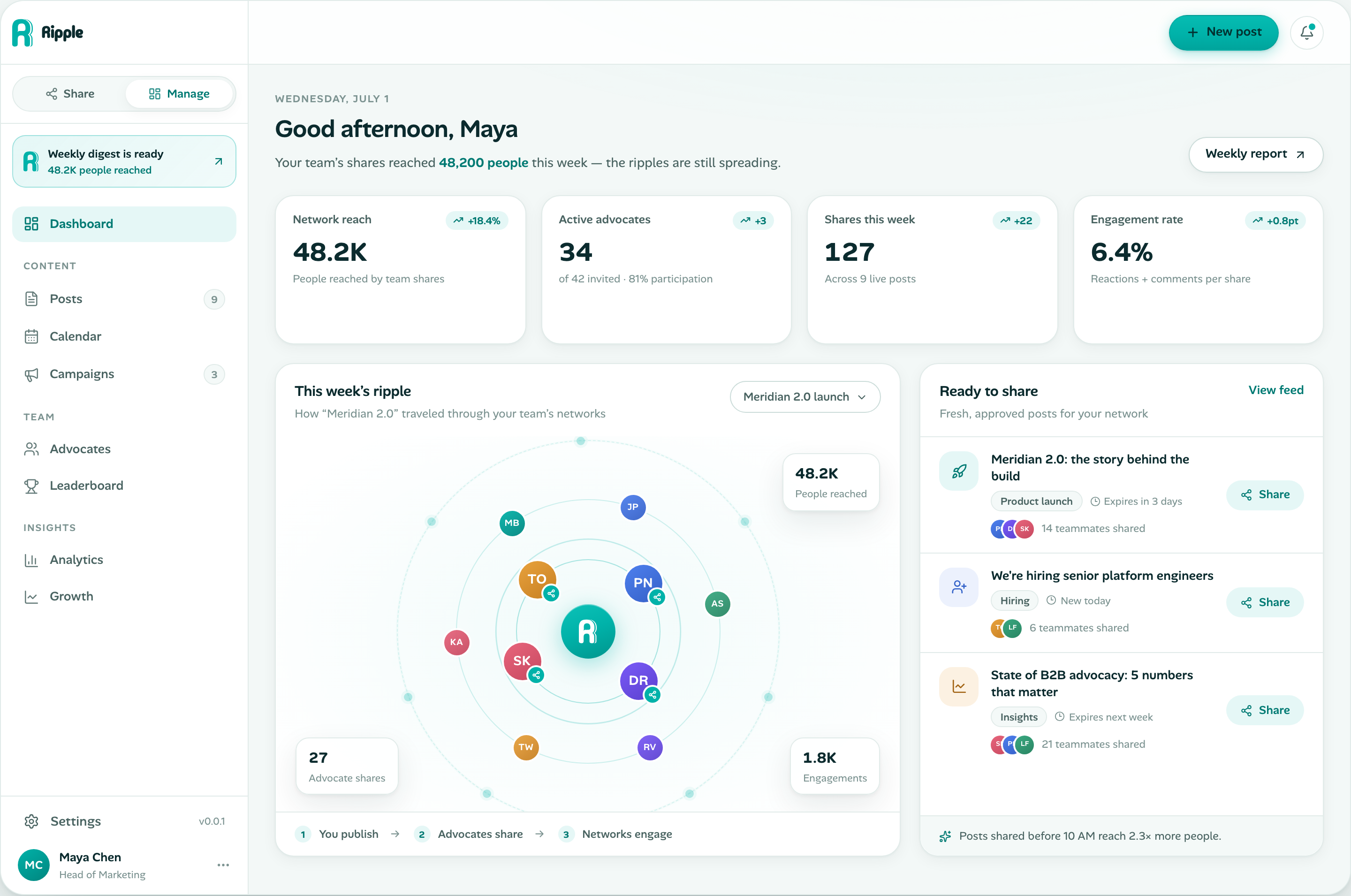This screenshot has width=1351, height=896.
Task: Click the Insights tag
Action: [1018, 718]
